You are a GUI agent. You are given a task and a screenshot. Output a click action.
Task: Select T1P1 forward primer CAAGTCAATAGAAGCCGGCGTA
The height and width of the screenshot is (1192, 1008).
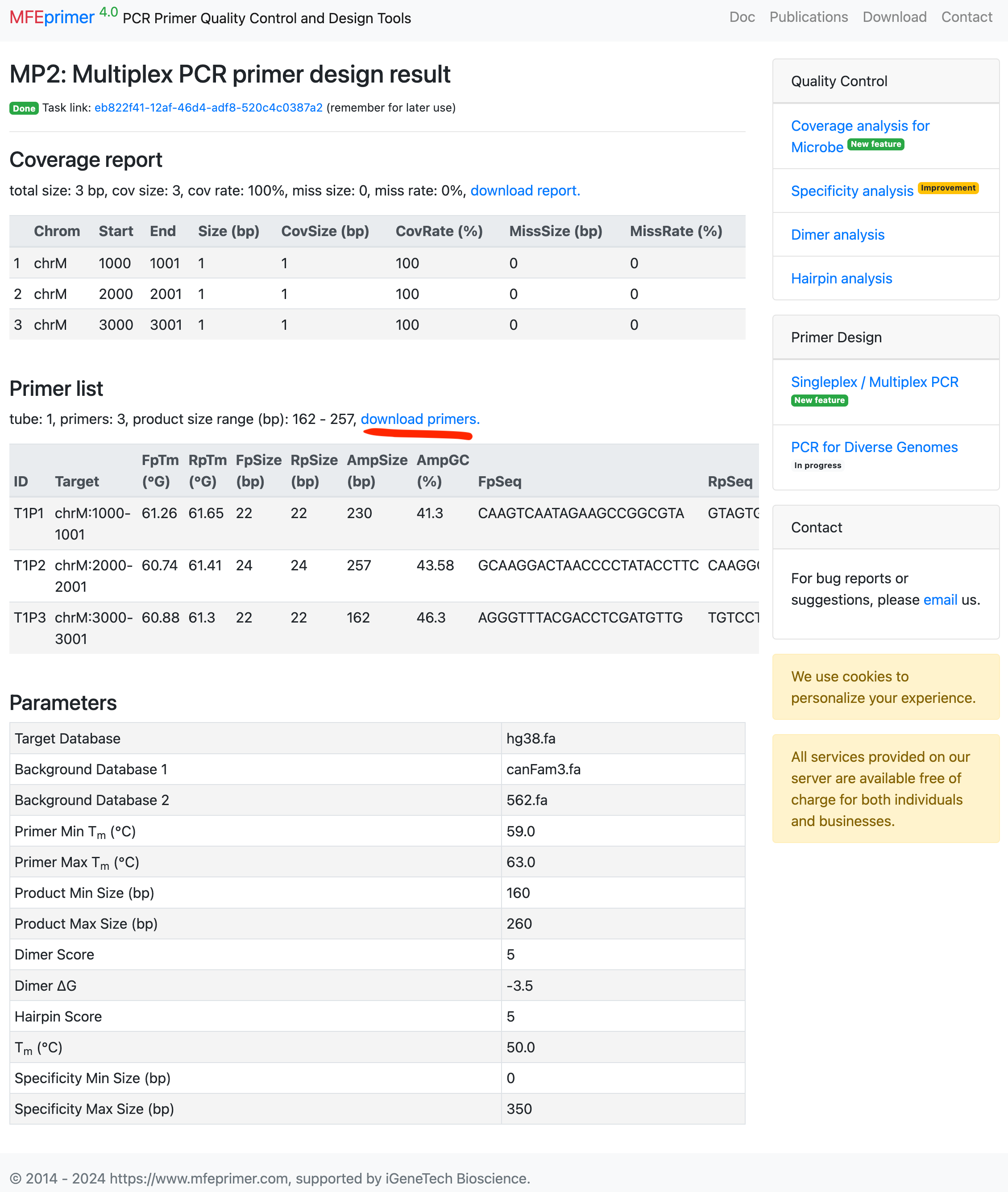[581, 513]
